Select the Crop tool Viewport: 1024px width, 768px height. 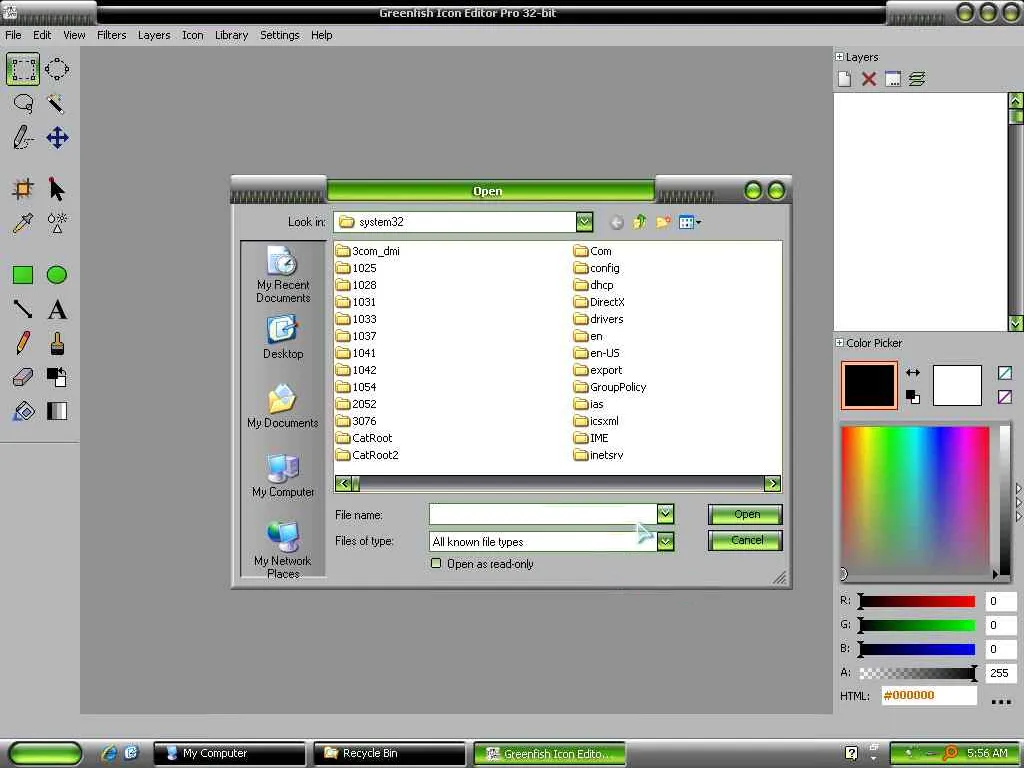[23, 189]
